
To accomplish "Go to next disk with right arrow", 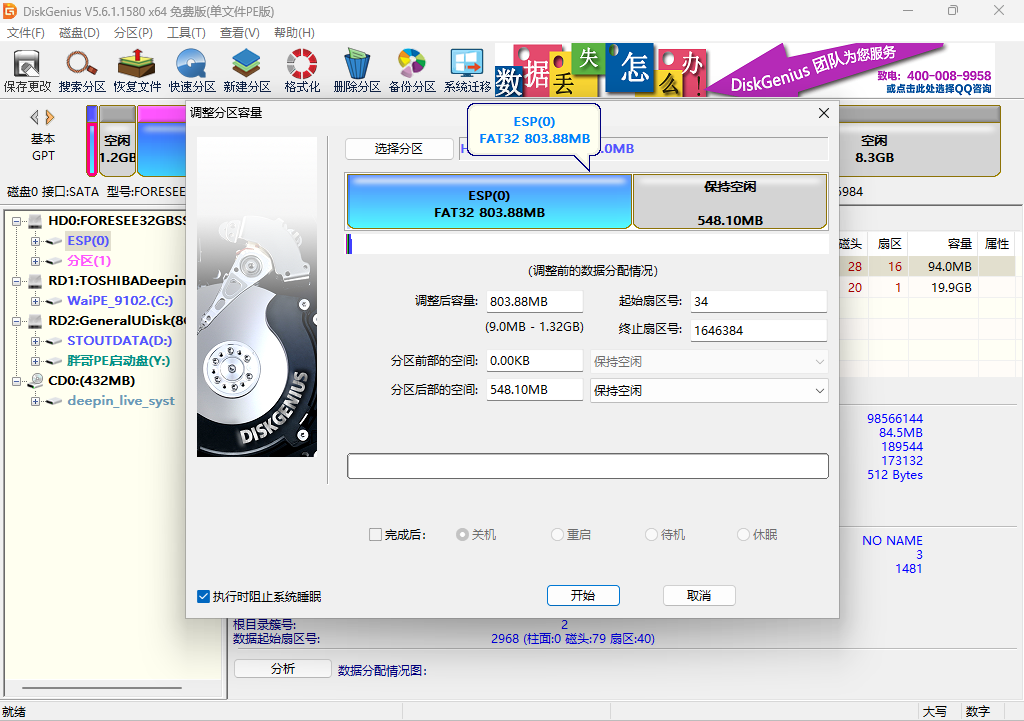I will (50, 118).
